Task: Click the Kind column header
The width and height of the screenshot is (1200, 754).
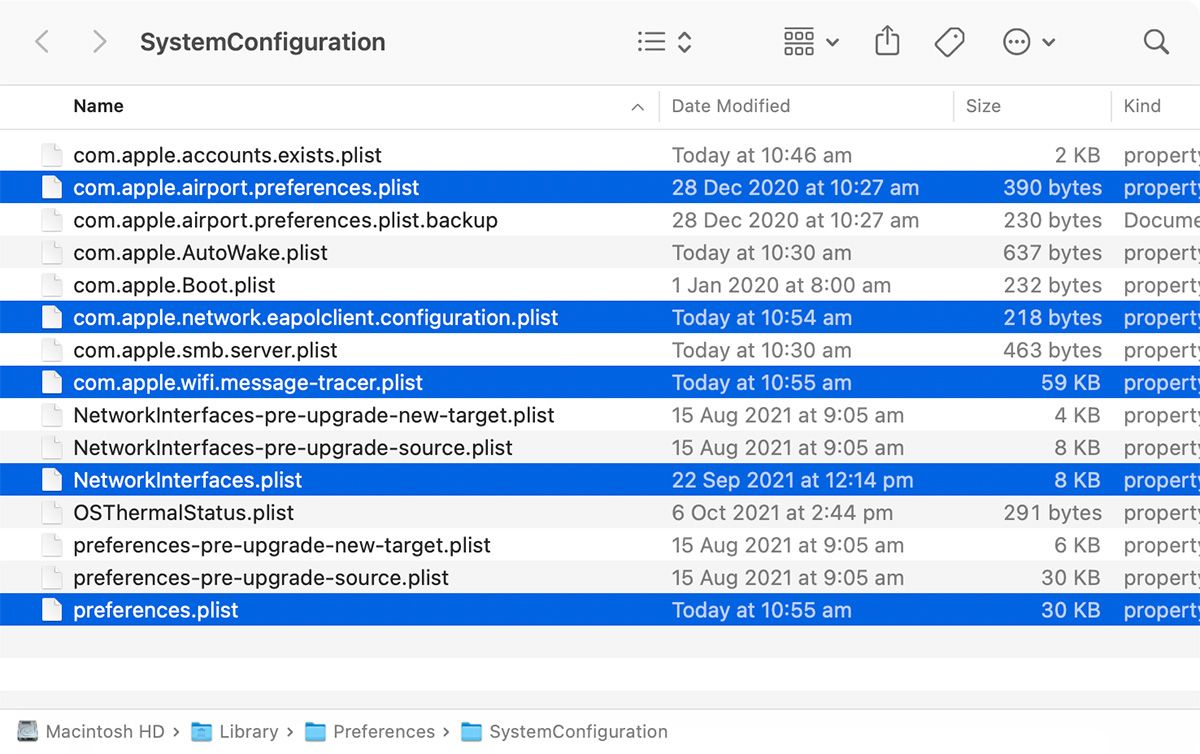Action: tap(1142, 106)
